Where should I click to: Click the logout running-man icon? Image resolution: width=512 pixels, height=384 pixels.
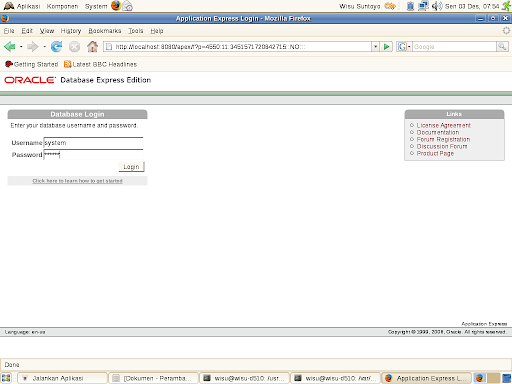coord(506,6)
